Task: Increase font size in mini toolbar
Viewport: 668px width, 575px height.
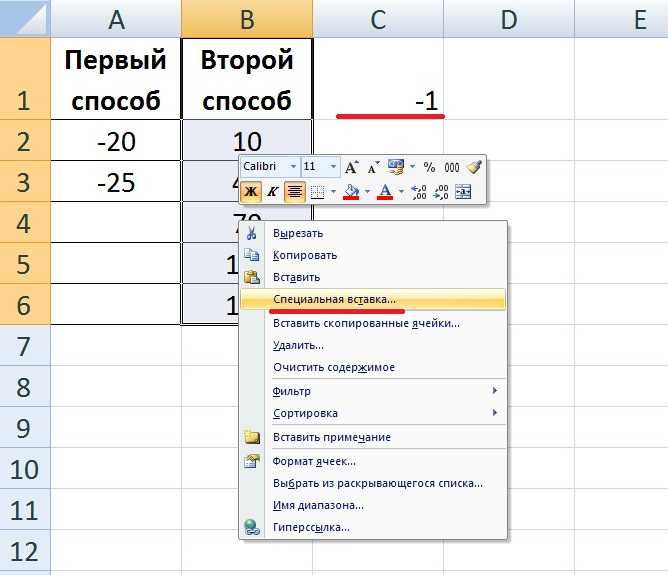Action: tap(351, 167)
